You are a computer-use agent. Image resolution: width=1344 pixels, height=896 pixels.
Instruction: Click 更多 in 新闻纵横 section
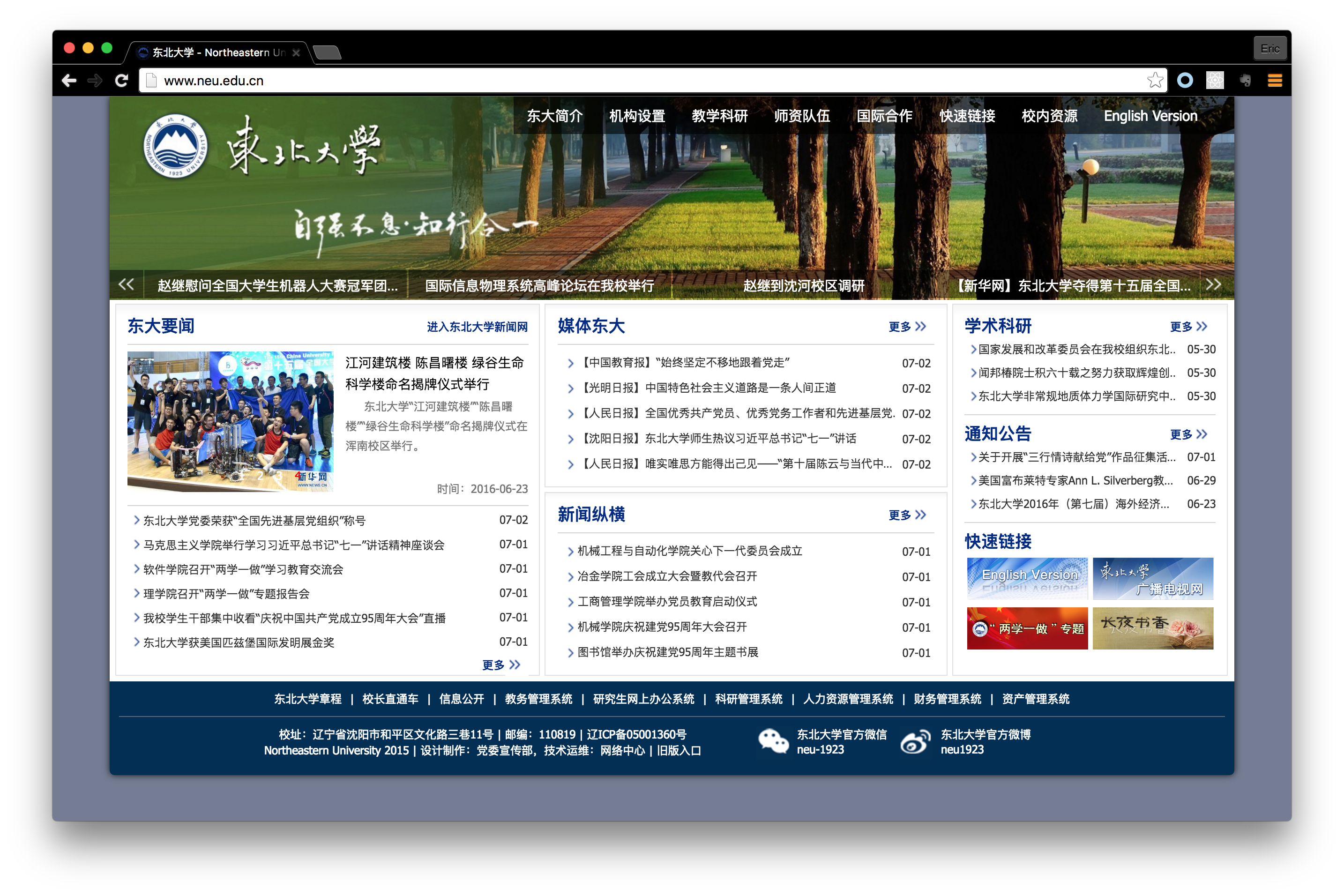907,515
